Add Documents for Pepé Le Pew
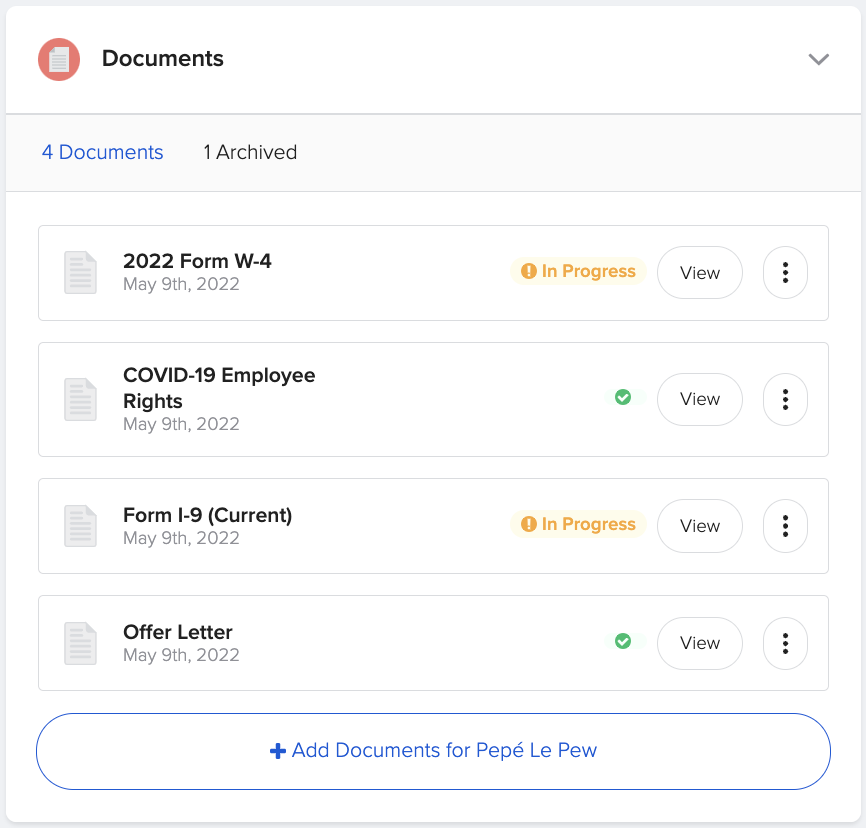The height and width of the screenshot is (828, 866). [x=433, y=750]
